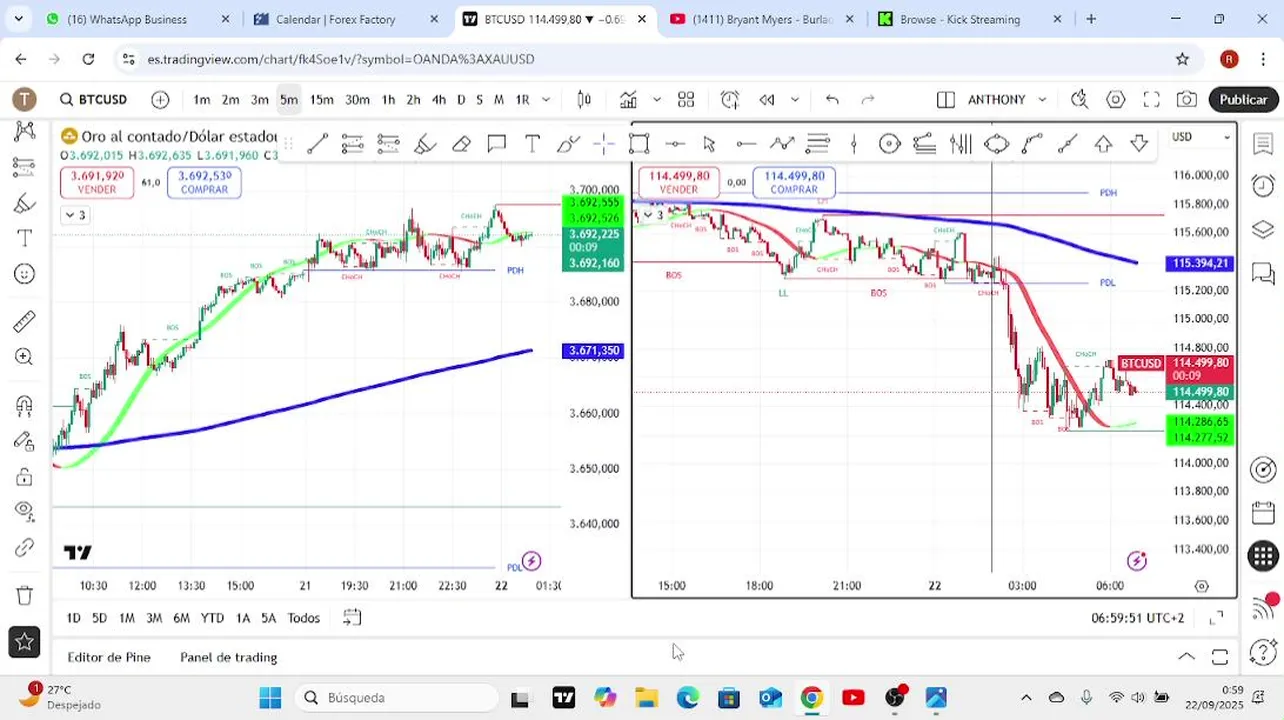Switch to the Calendar Forex Factory browser tab

pyautogui.click(x=347, y=19)
